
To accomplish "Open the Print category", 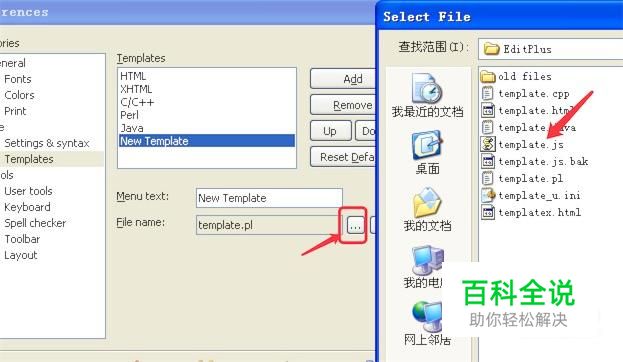I will pos(15,111).
